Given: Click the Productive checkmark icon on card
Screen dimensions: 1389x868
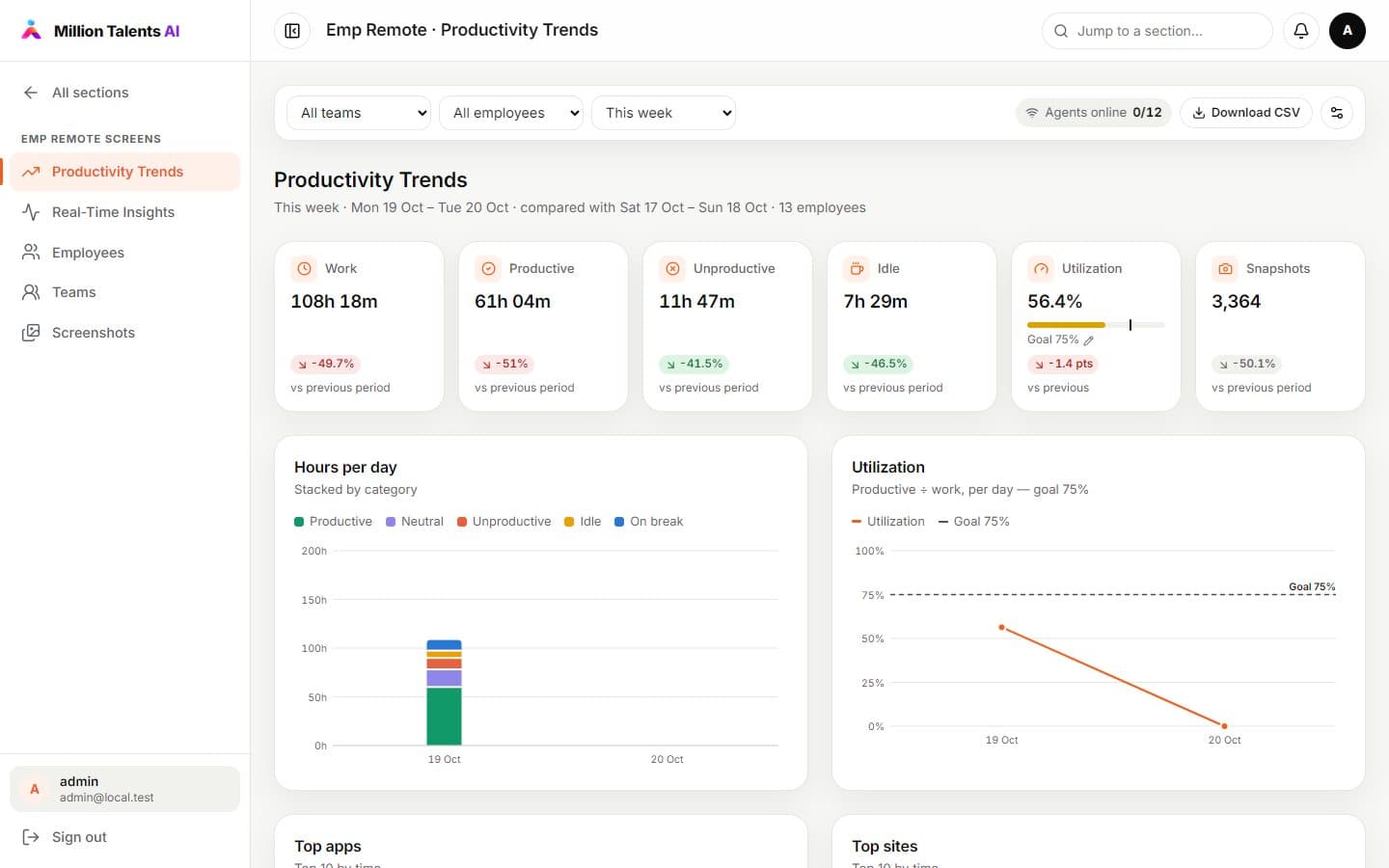Looking at the screenshot, I should tap(488, 269).
